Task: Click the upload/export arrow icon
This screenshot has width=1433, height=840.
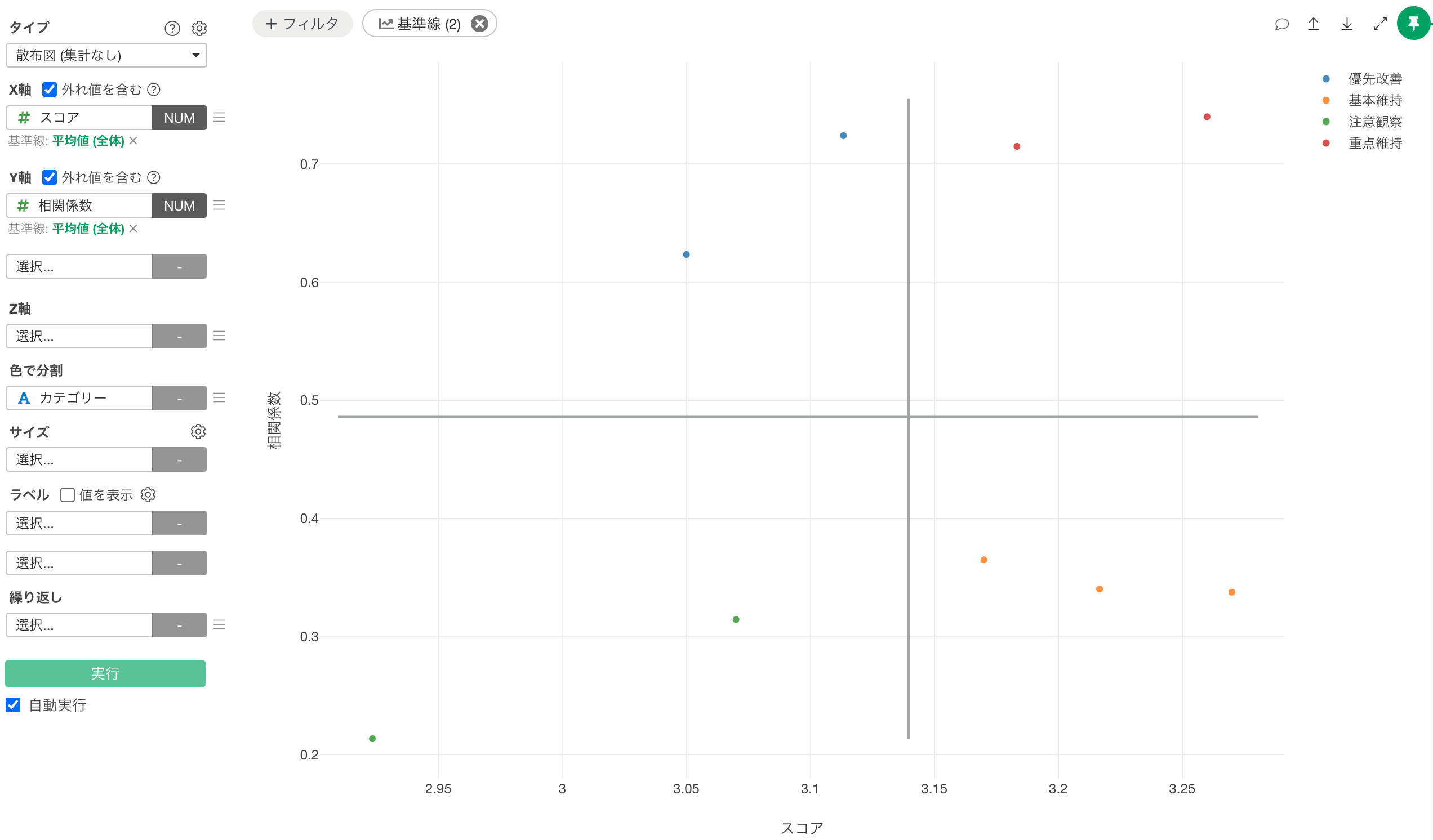Action: (x=1314, y=24)
